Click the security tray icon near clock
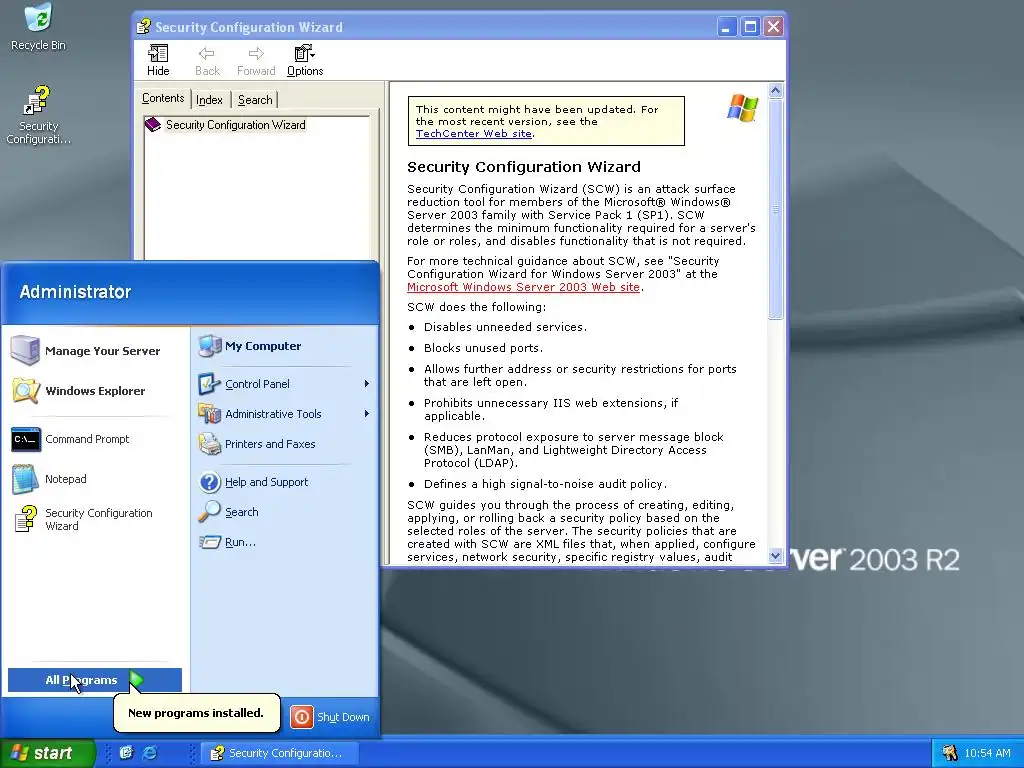Screen dimensions: 1024x768 pyautogui.click(x=950, y=753)
